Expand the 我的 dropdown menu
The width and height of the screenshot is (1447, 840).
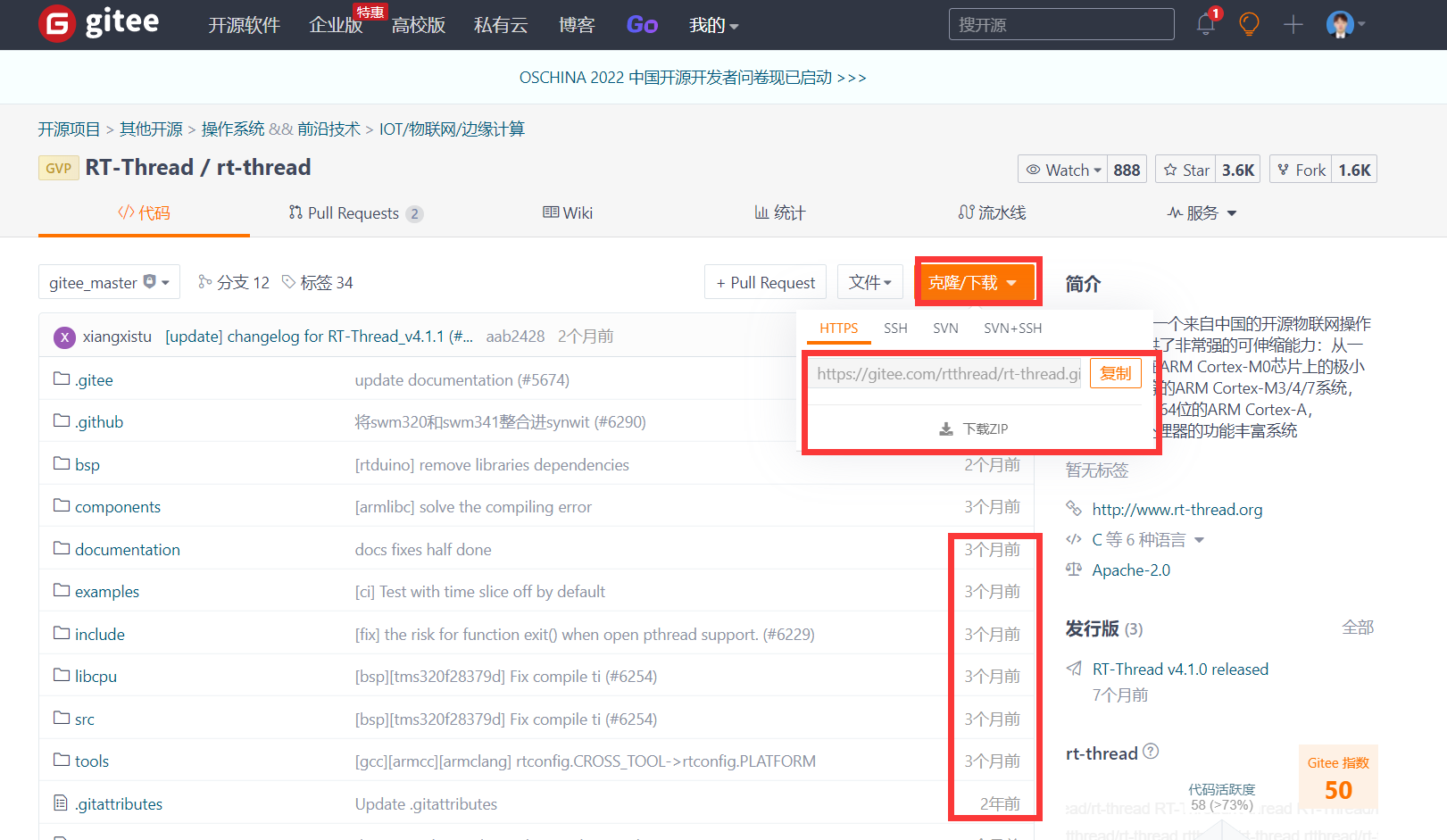[x=713, y=25]
